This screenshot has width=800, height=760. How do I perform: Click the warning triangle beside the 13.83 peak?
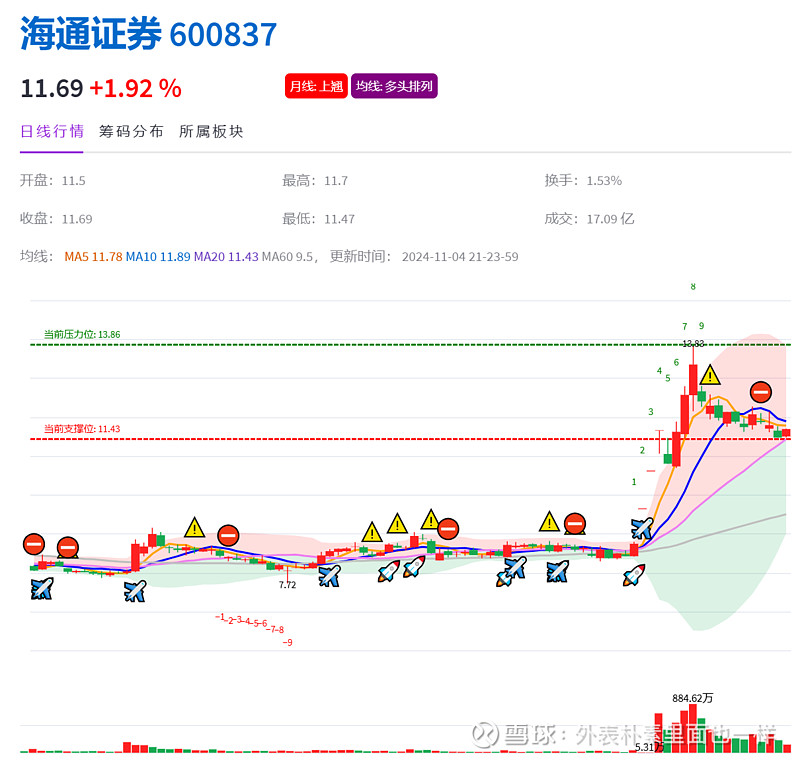[710, 375]
